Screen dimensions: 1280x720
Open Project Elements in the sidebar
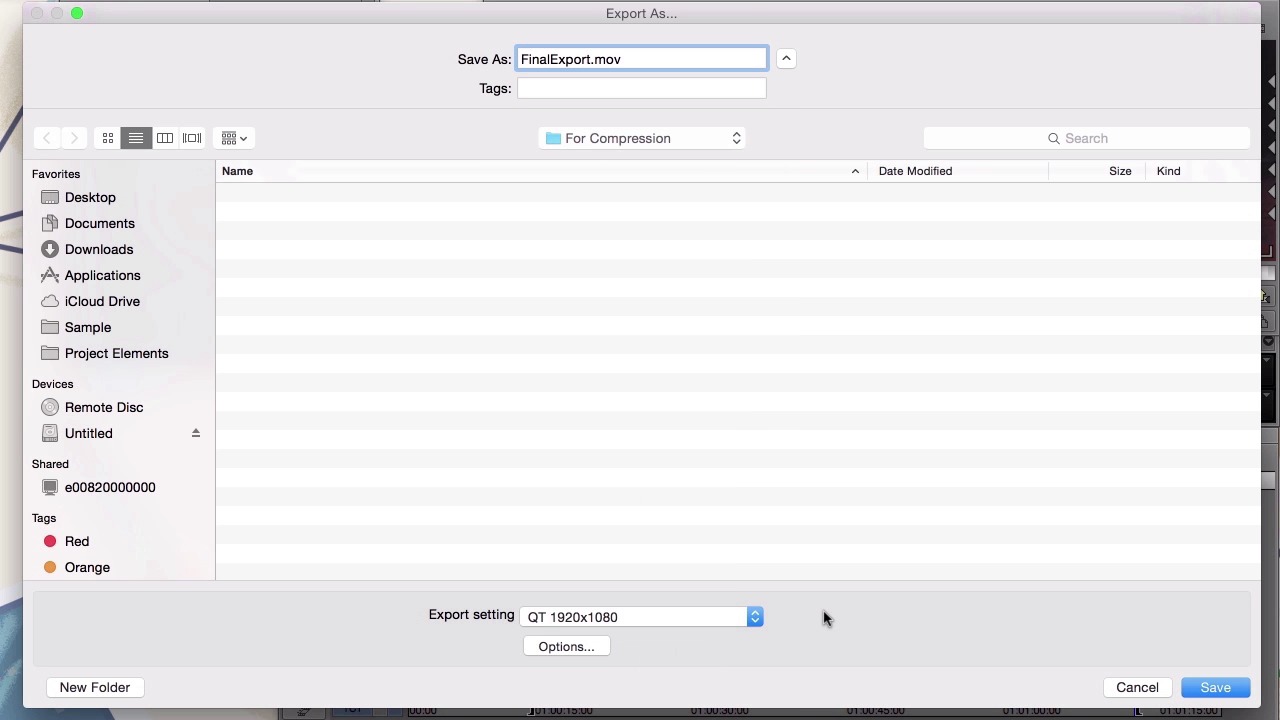point(116,353)
